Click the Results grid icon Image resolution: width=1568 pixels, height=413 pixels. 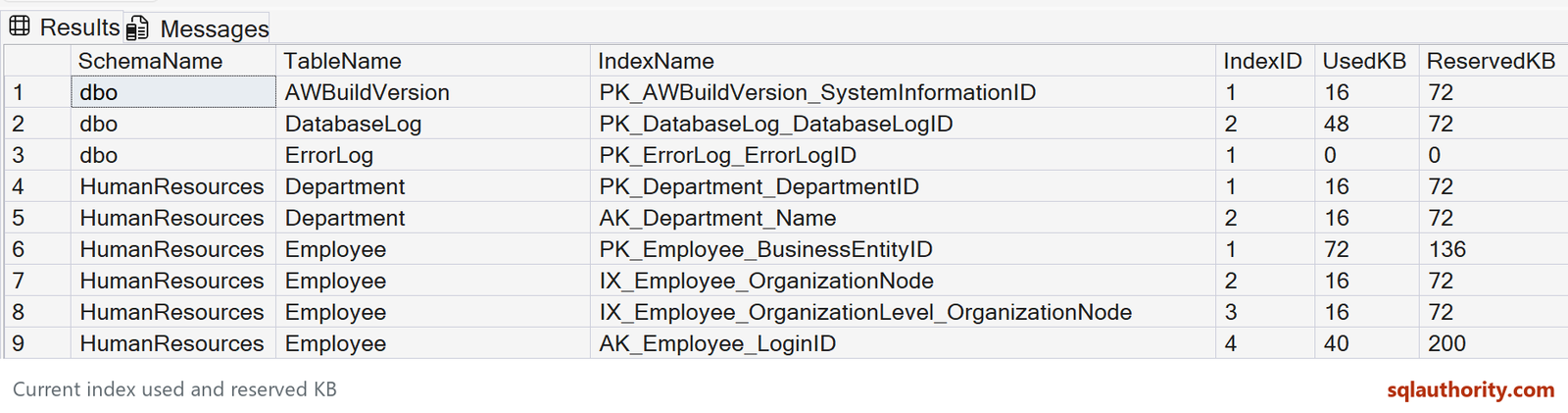tap(20, 26)
